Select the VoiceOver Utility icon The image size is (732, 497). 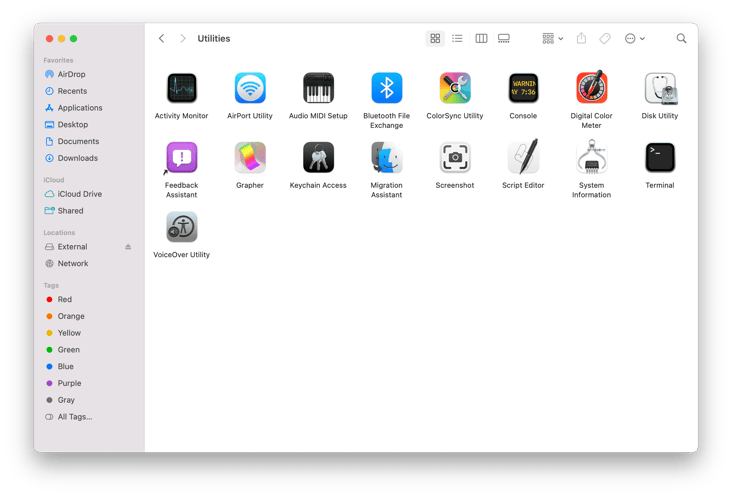(182, 227)
